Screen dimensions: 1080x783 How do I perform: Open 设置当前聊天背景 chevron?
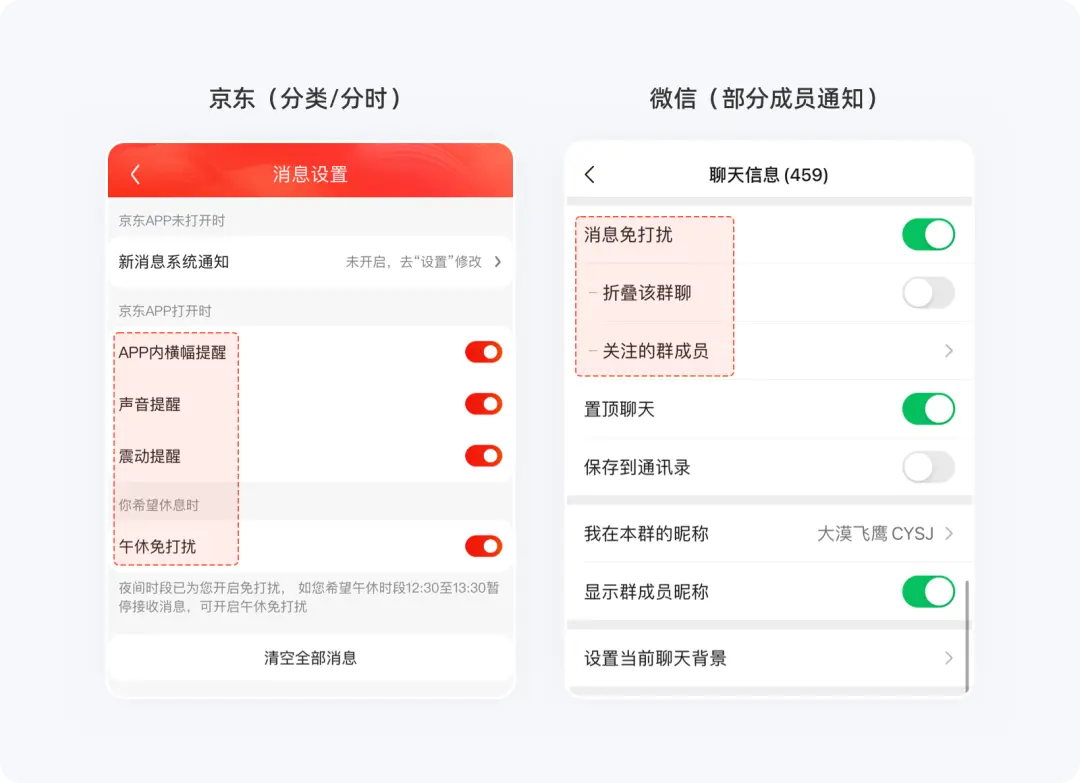point(948,658)
